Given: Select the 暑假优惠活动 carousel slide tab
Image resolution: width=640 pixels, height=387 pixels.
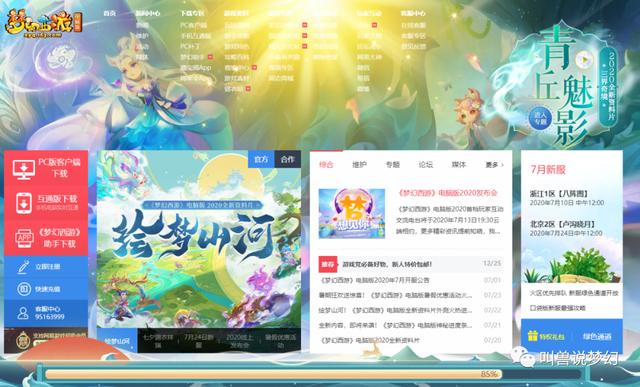Looking at the screenshot, I should (280, 340).
